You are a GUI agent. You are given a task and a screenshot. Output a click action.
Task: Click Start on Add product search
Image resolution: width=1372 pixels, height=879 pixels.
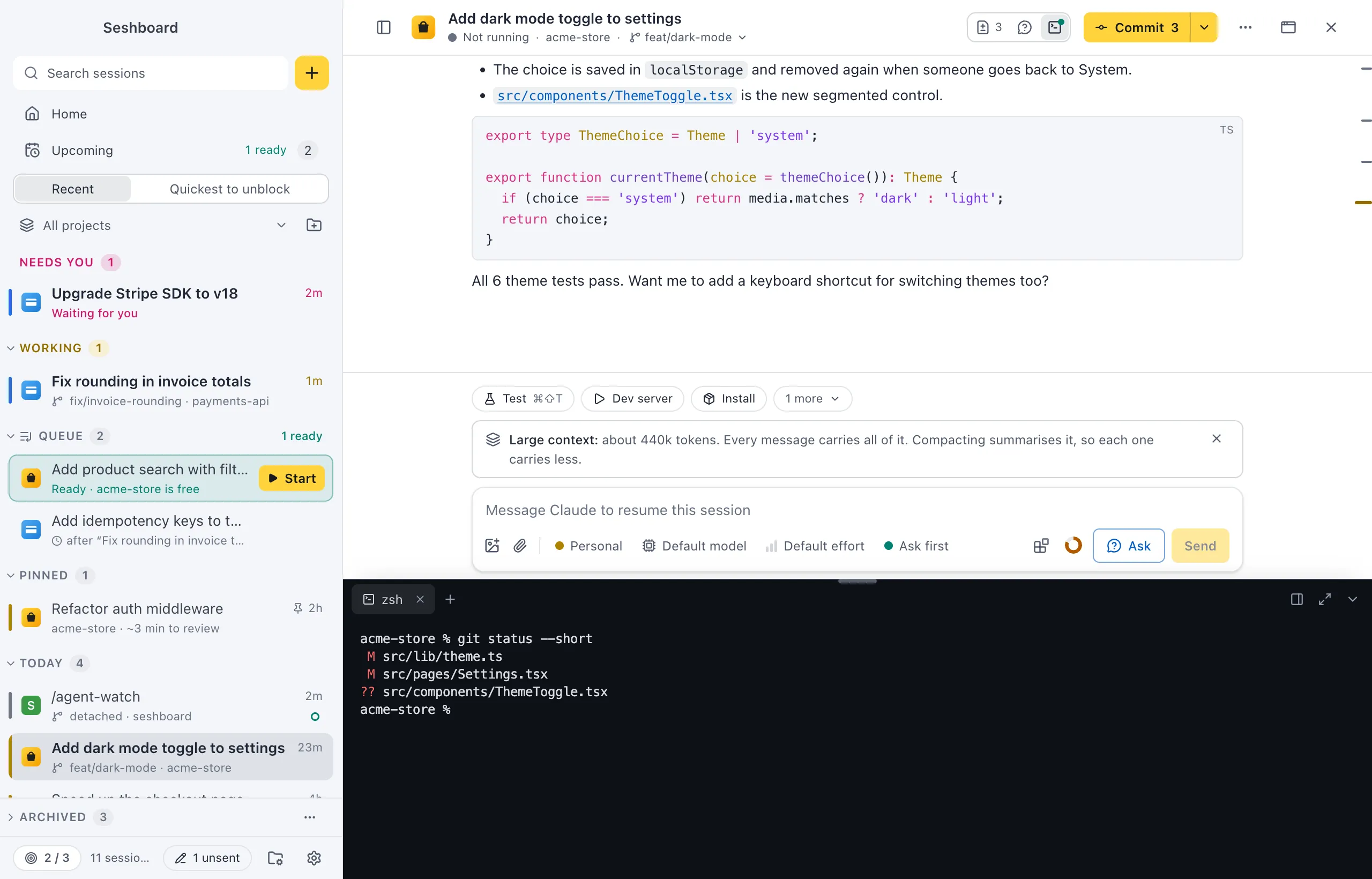click(x=292, y=478)
